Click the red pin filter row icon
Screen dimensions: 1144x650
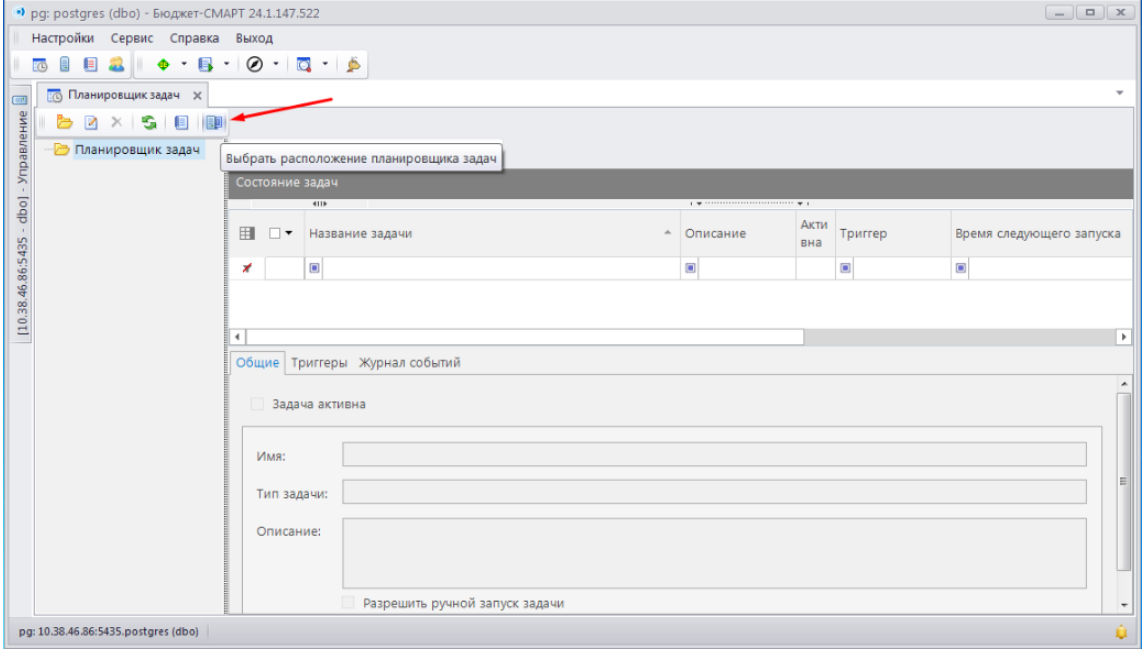pyautogui.click(x=247, y=268)
